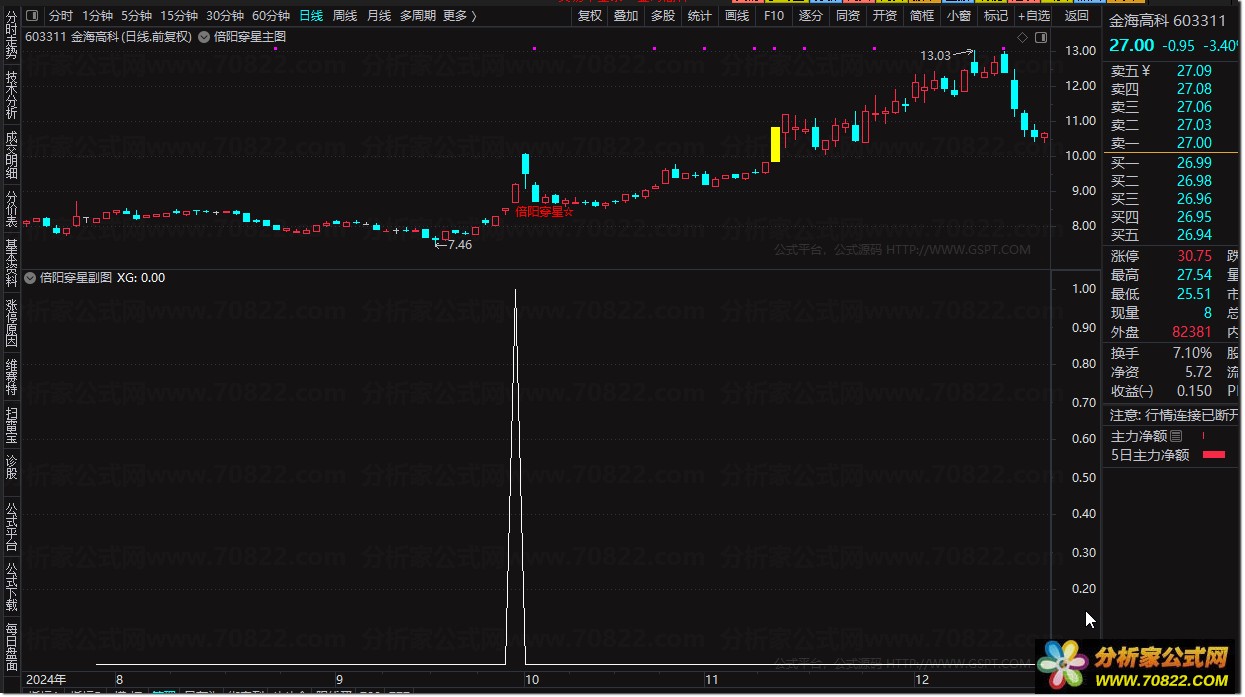This screenshot has height=697, width=1245.
Task: Open 公式平台 in the left sidebar
Action: [11, 528]
